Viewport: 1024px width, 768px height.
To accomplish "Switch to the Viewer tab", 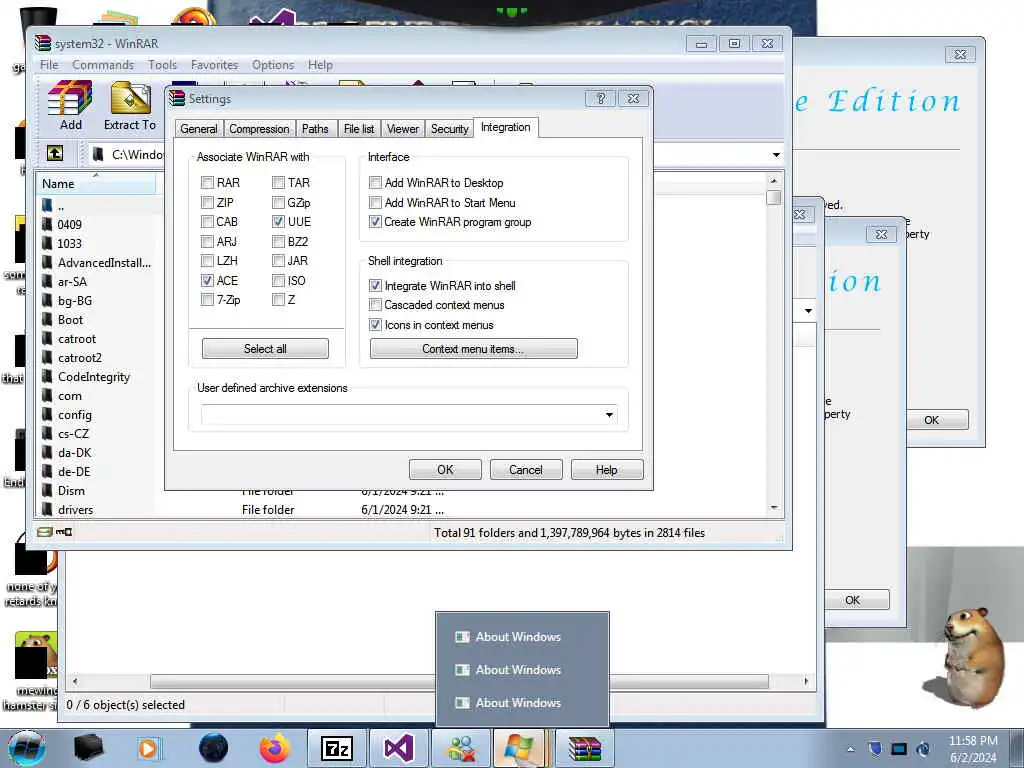I will tap(403, 129).
